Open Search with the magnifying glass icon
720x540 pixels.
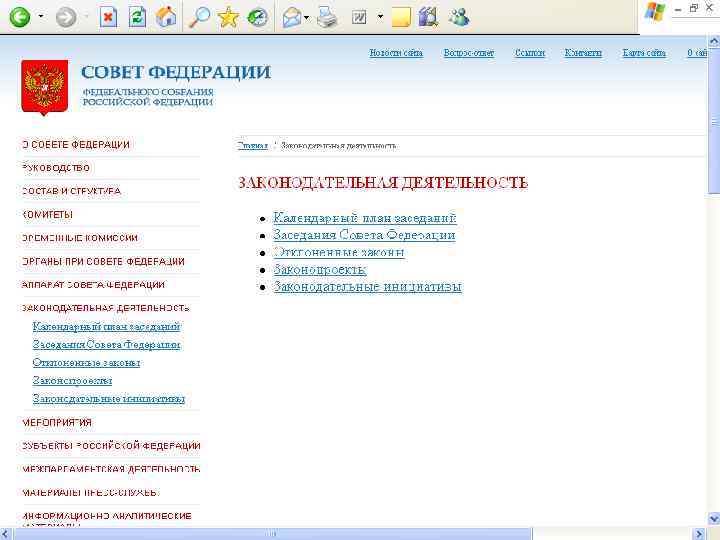pyautogui.click(x=199, y=17)
